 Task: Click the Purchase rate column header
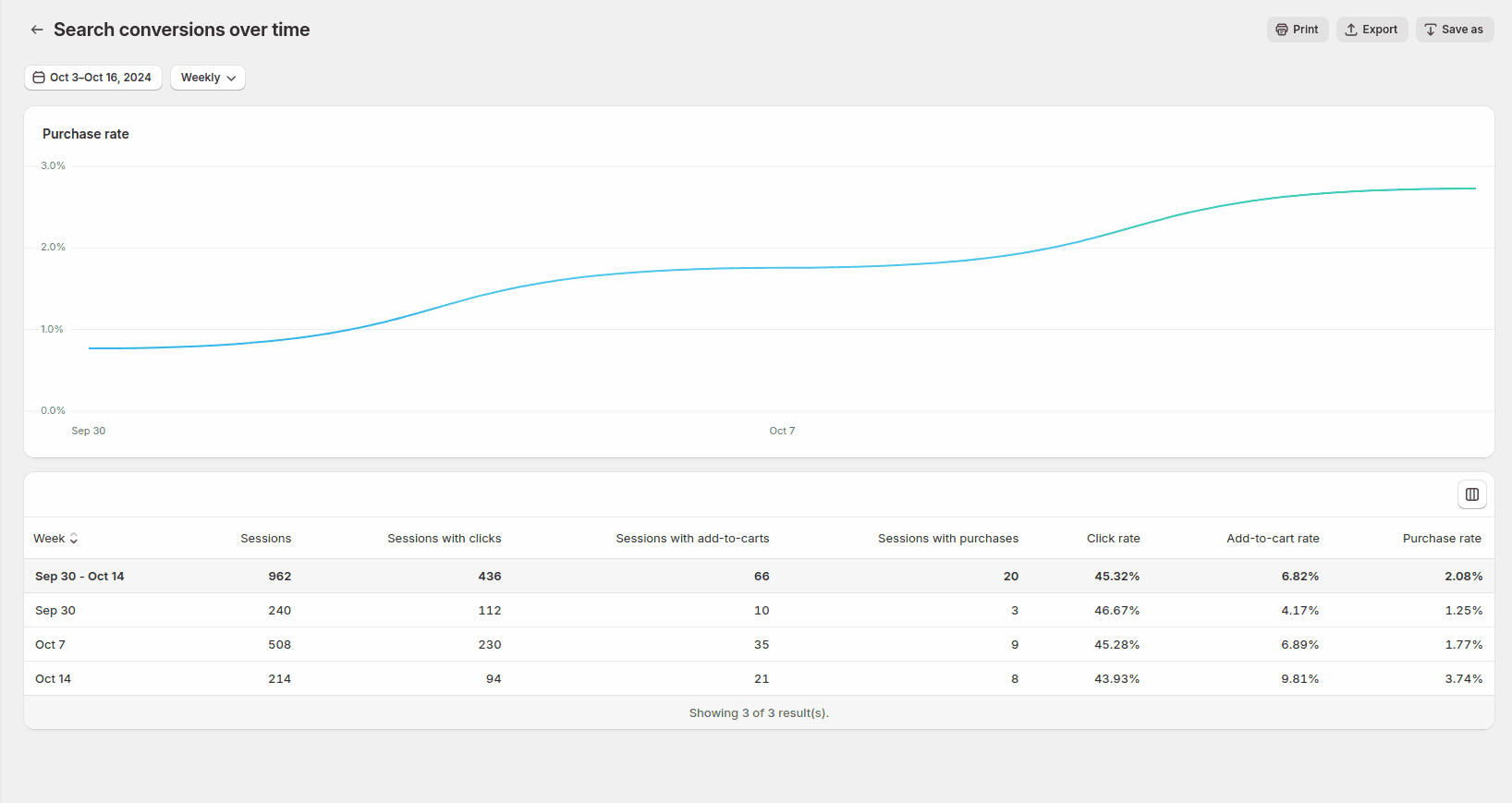[1441, 539]
